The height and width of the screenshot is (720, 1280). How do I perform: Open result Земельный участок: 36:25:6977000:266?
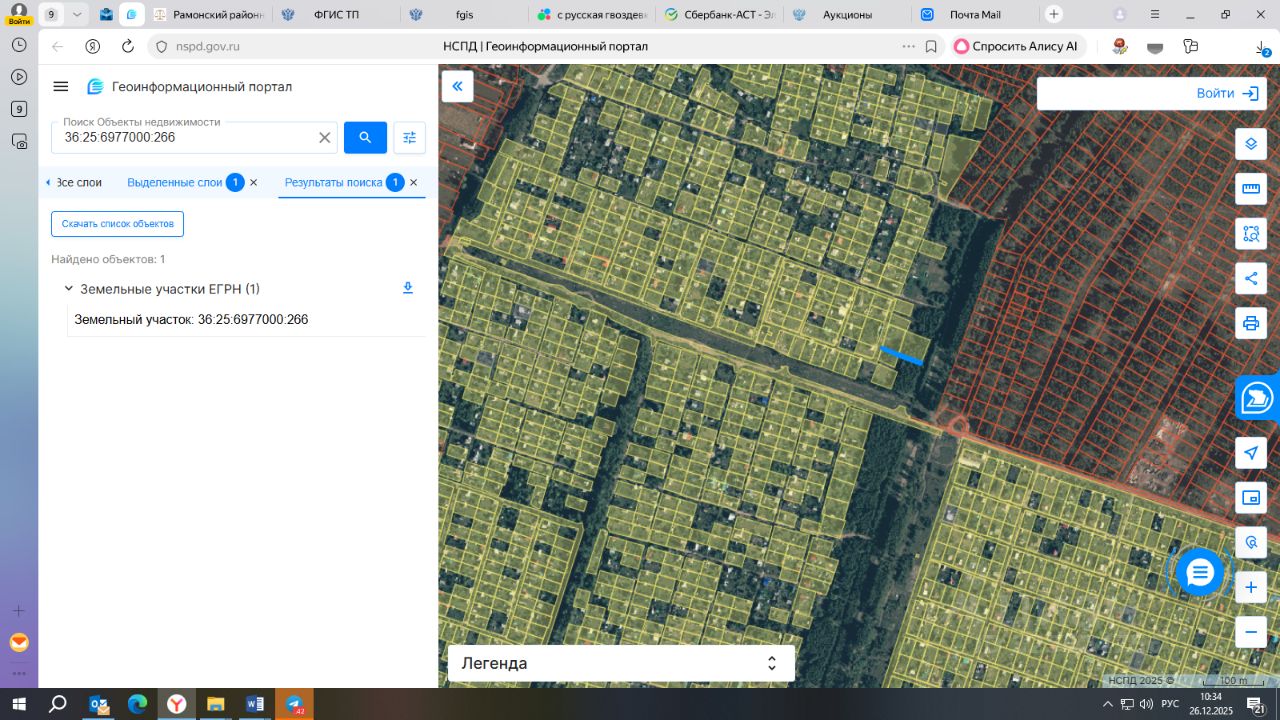tap(191, 320)
